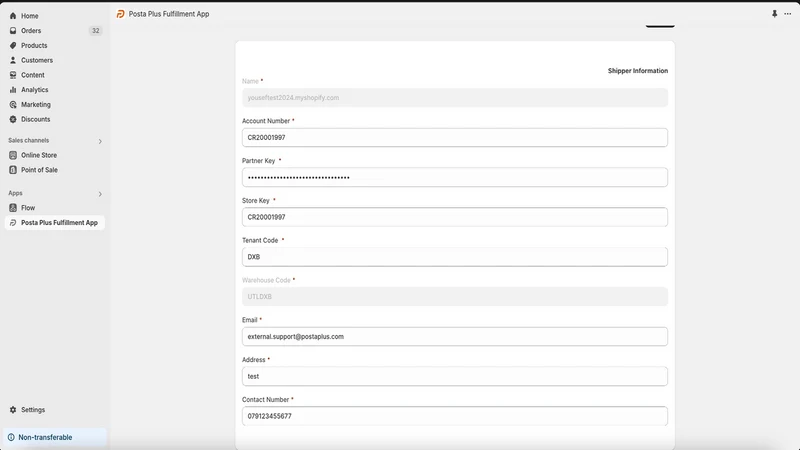Select Posta Plus Fulfillment App item
Screen dimensions: 800x450
tap(55, 222)
